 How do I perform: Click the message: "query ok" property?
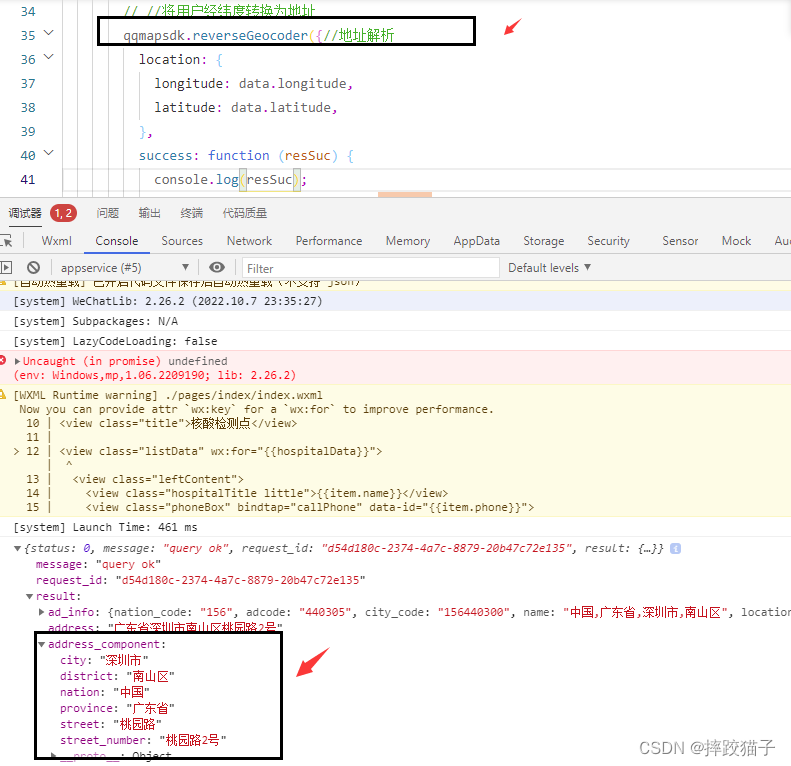pos(98,564)
